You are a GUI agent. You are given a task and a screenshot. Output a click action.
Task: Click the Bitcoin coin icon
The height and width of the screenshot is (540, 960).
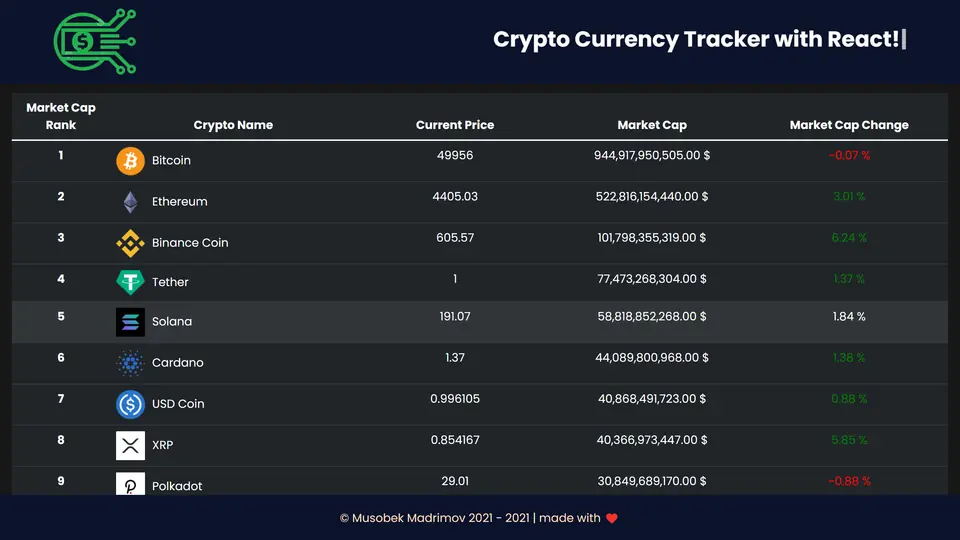coord(130,161)
